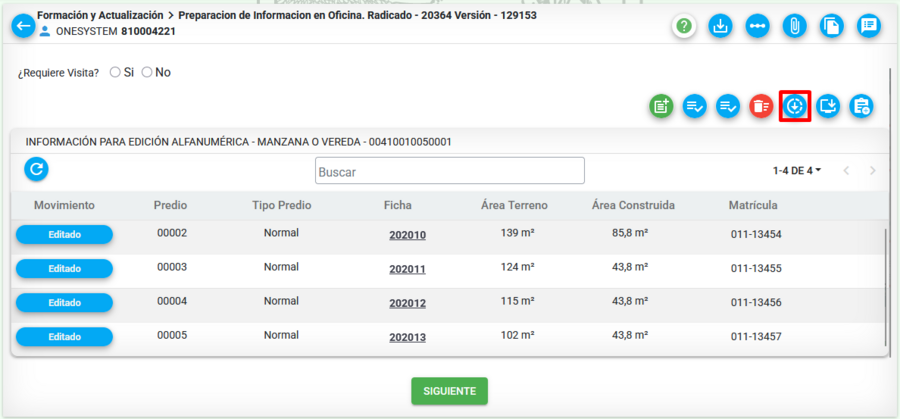The height and width of the screenshot is (419, 900).
Task: Click area terreno value 102 m²
Action: [x=517, y=335]
